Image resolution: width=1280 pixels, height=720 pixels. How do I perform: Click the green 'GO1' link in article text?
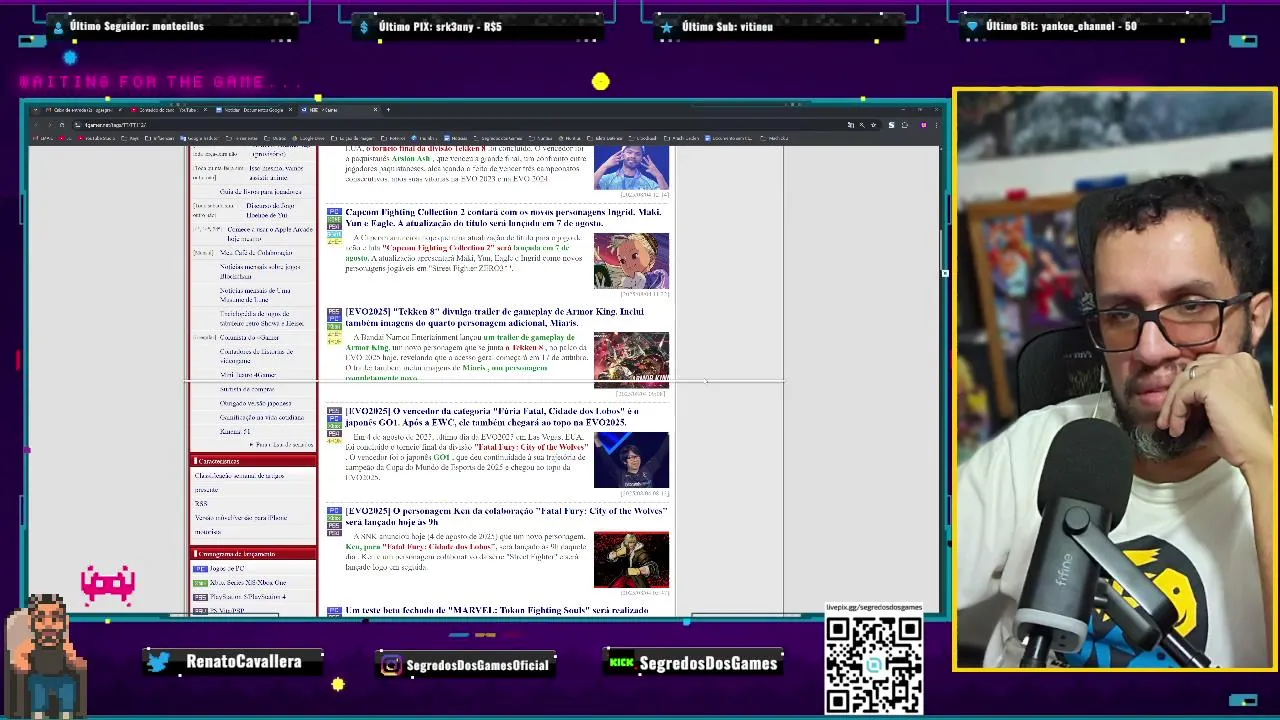[x=441, y=458]
